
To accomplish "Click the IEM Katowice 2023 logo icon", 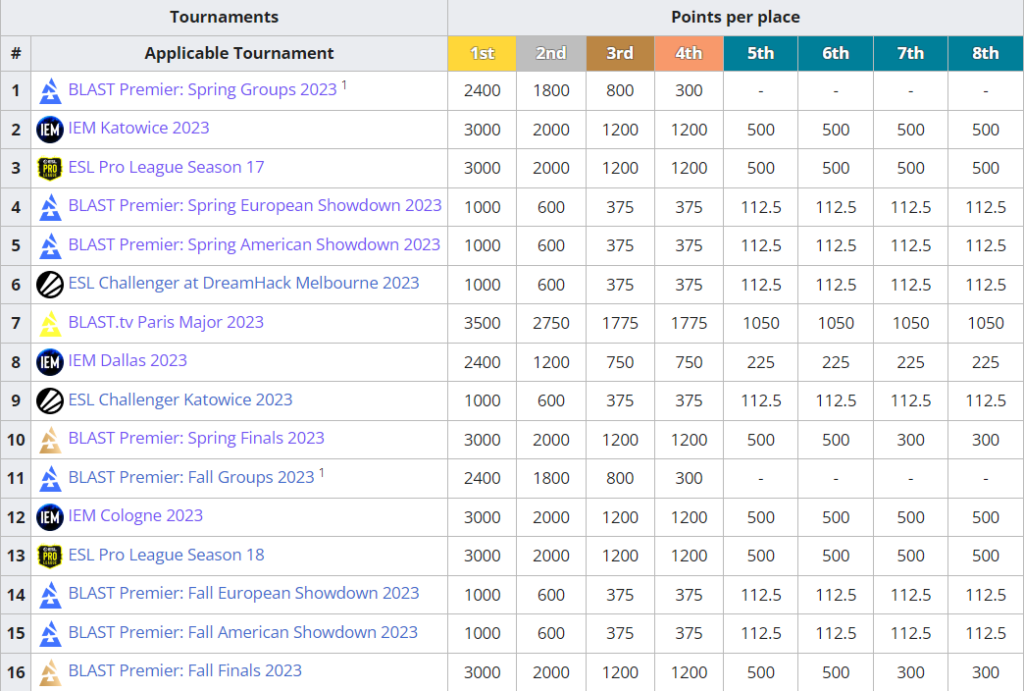I will pyautogui.click(x=50, y=129).
